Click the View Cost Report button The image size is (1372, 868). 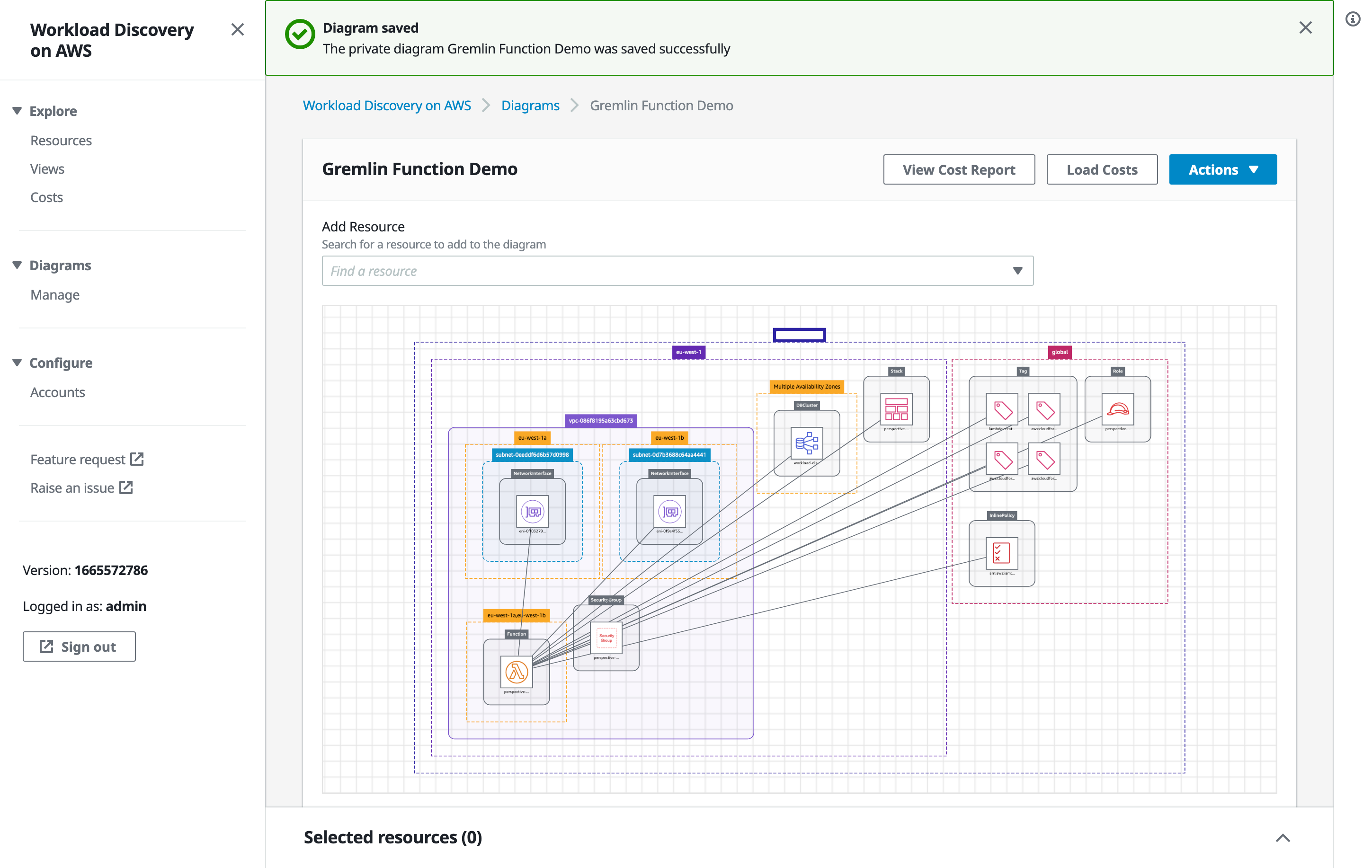click(959, 169)
